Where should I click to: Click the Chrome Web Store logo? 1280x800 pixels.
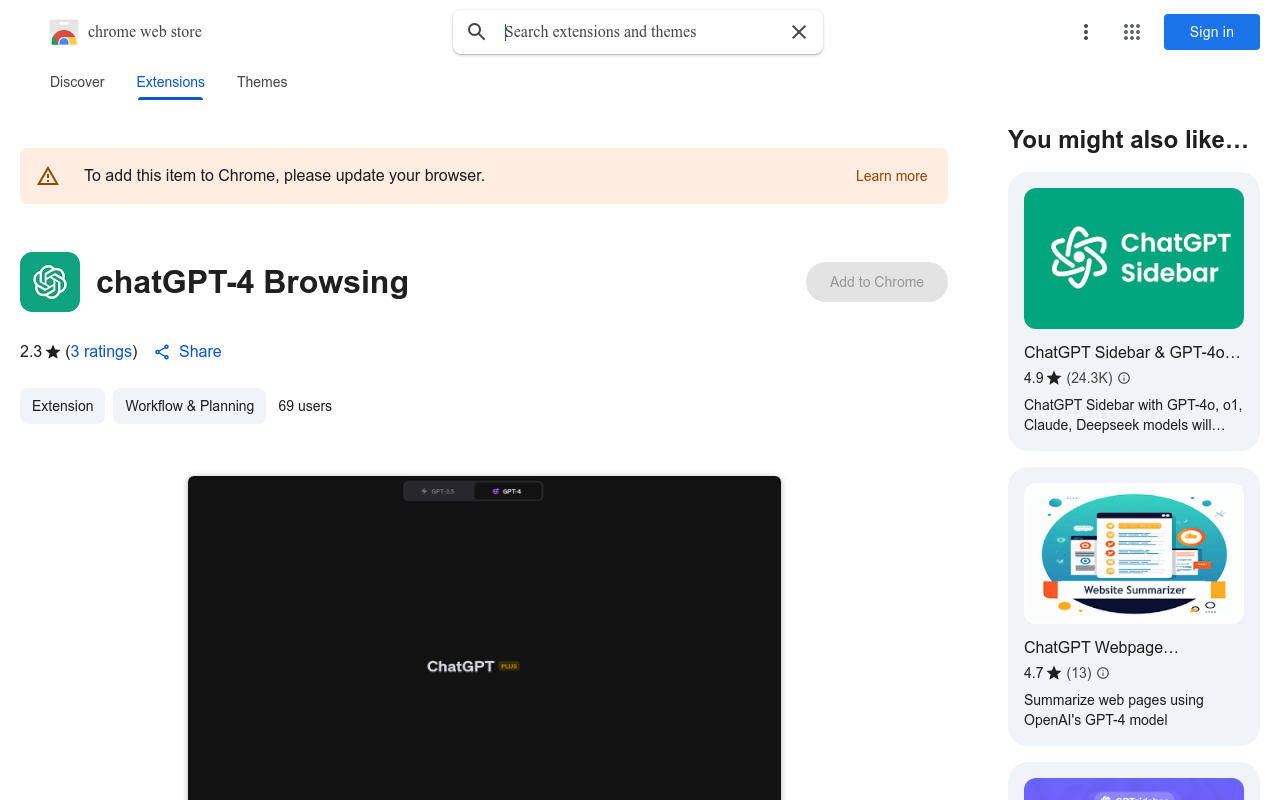(64, 32)
